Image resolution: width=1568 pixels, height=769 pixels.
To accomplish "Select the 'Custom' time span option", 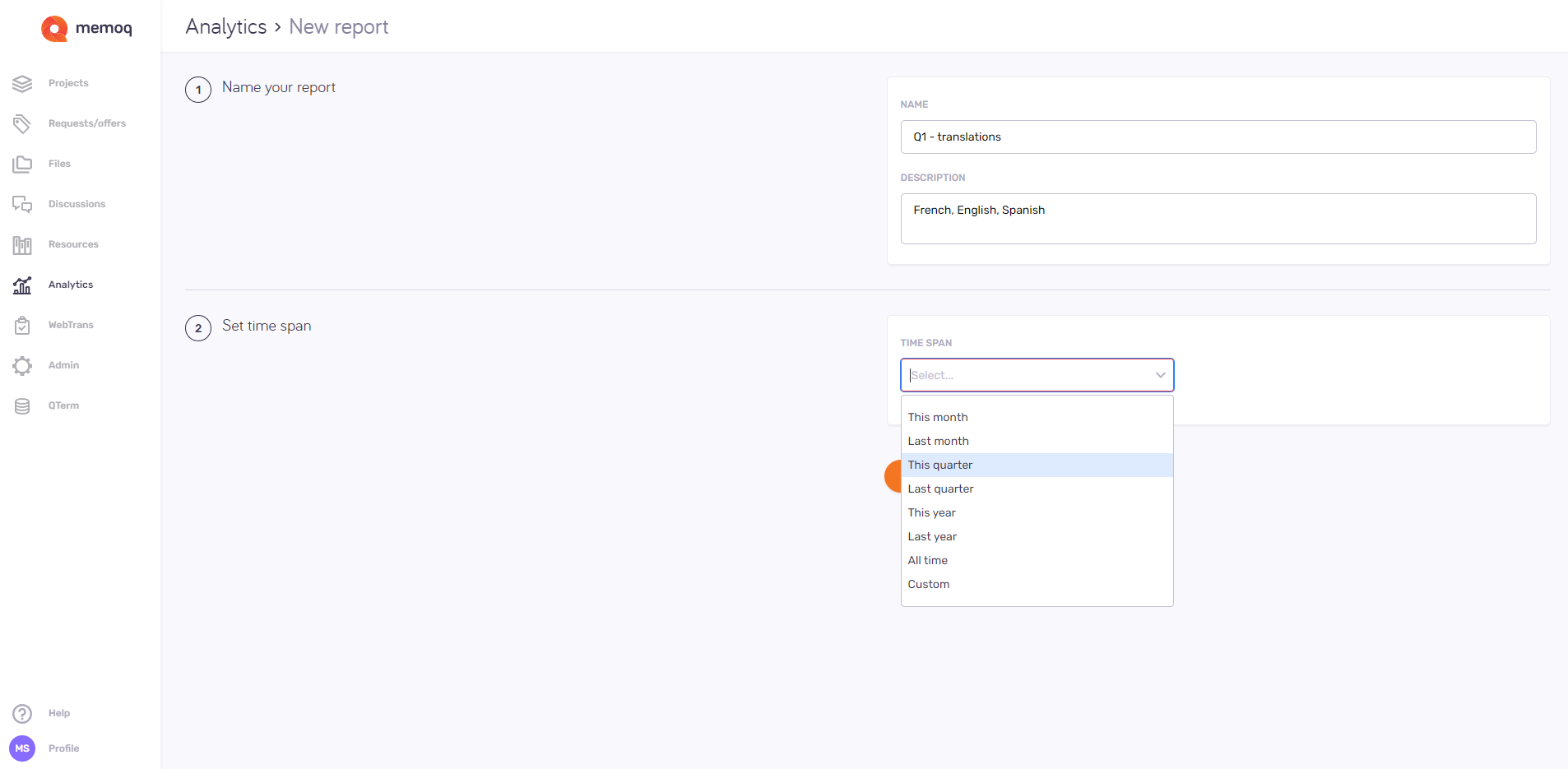I will 1037,584.
